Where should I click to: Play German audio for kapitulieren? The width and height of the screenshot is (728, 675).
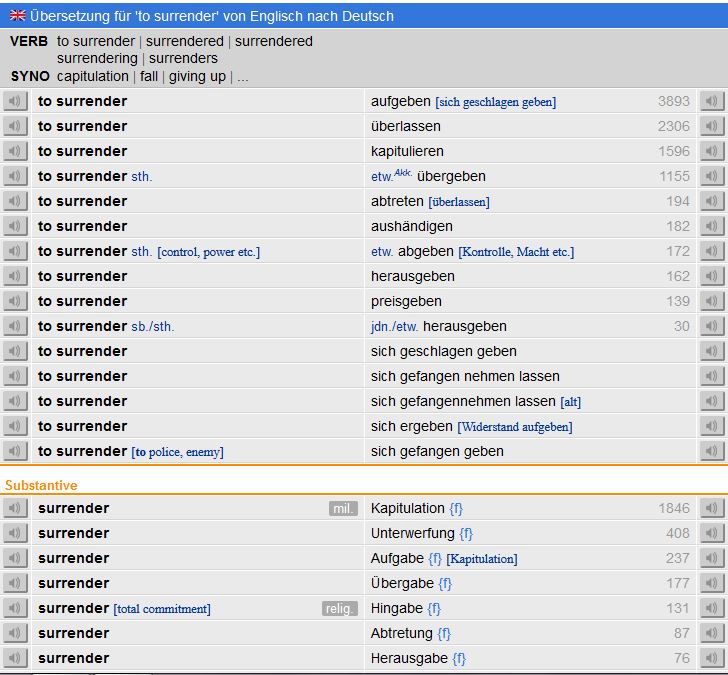pyautogui.click(x=711, y=151)
